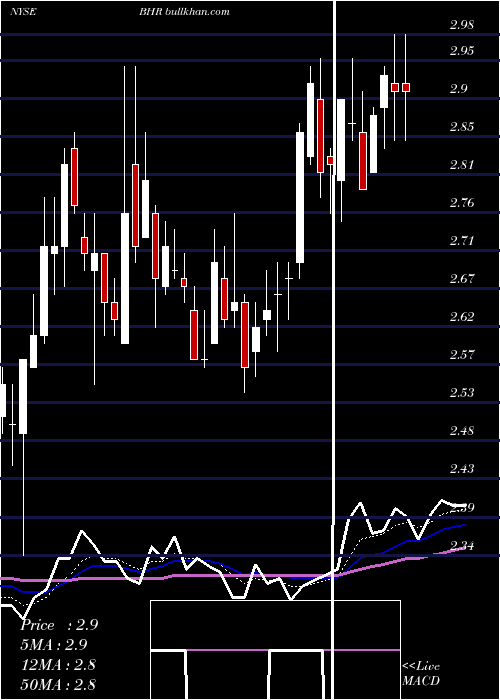Click the 2.57 price axis label

pyautogui.click(x=461, y=355)
